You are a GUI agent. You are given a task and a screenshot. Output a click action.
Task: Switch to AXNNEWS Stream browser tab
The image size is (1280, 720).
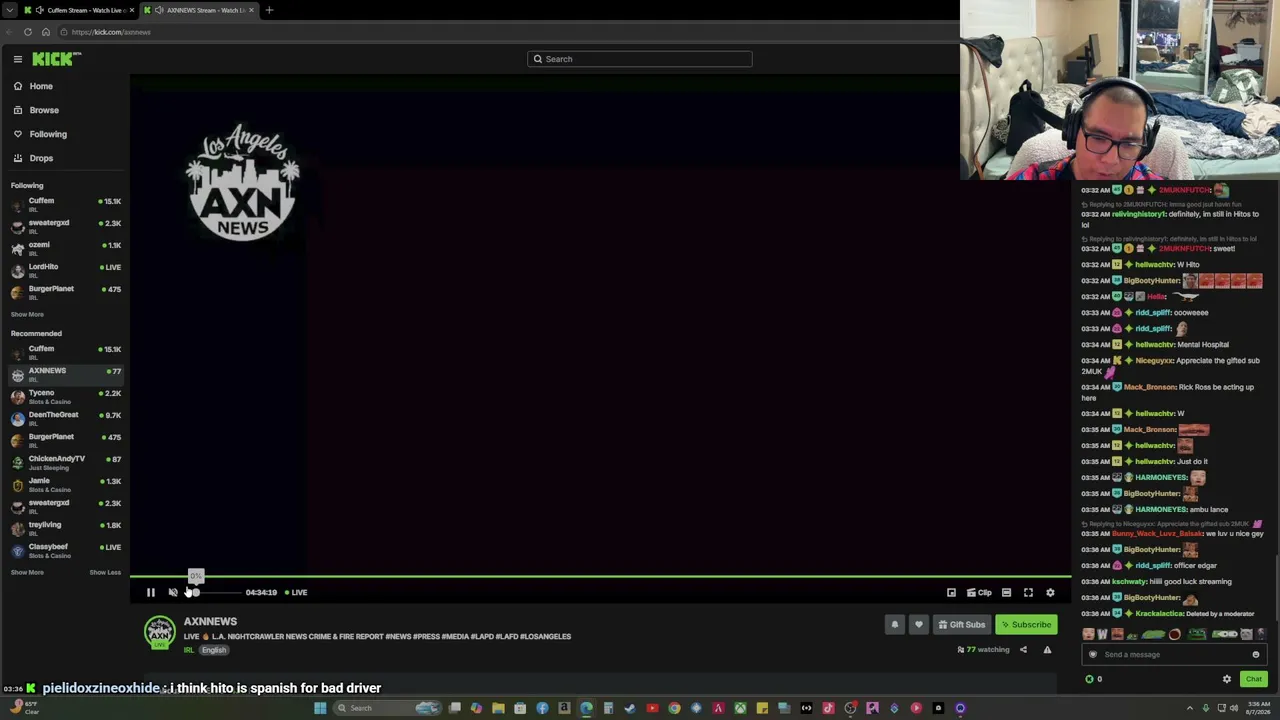point(198,10)
